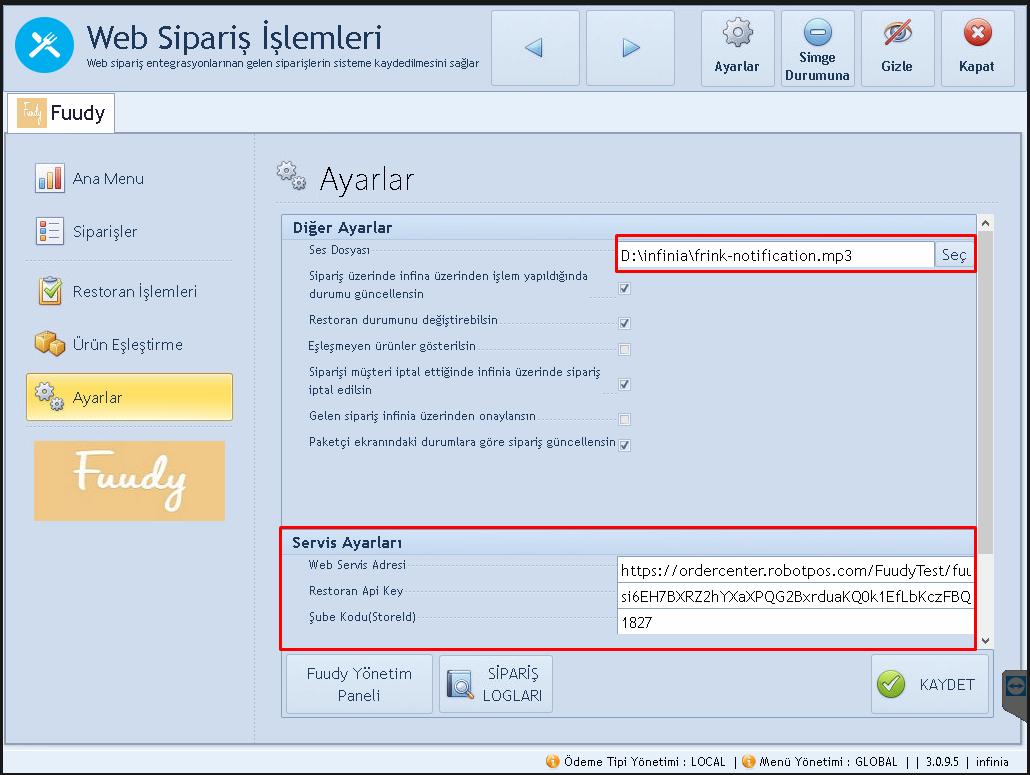Click the green check icon on KAYDET
Viewport: 1030px width, 775px height.
pyautogui.click(x=891, y=684)
